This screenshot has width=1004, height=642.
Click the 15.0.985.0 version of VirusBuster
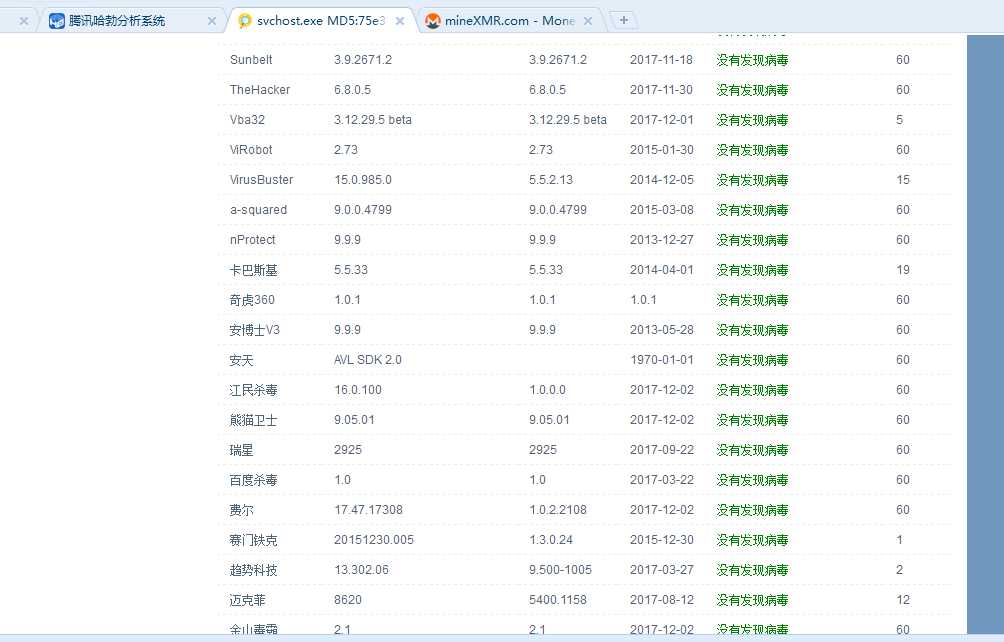(362, 180)
